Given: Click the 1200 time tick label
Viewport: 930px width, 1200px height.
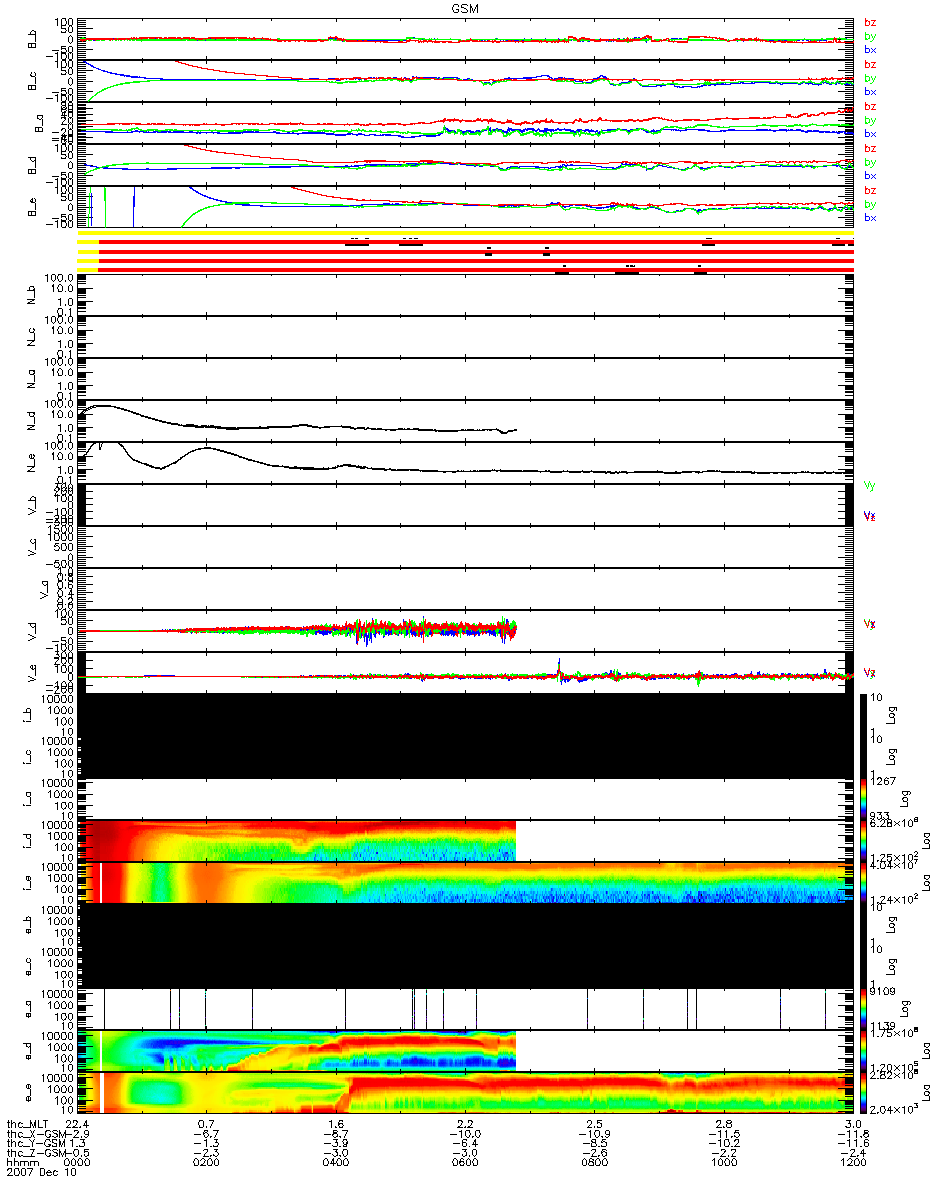Looking at the screenshot, I should pos(852,1164).
